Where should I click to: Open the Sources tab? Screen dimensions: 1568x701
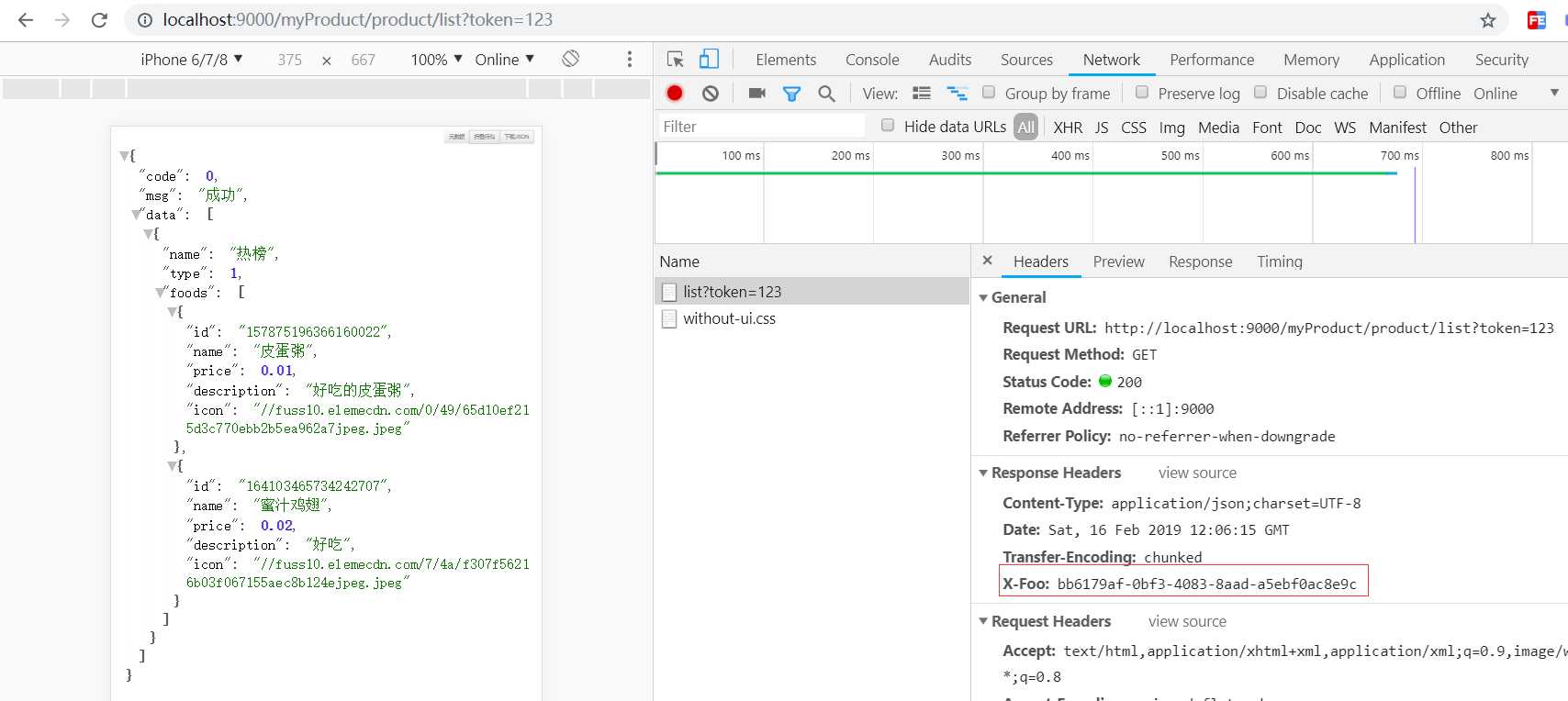click(1026, 60)
